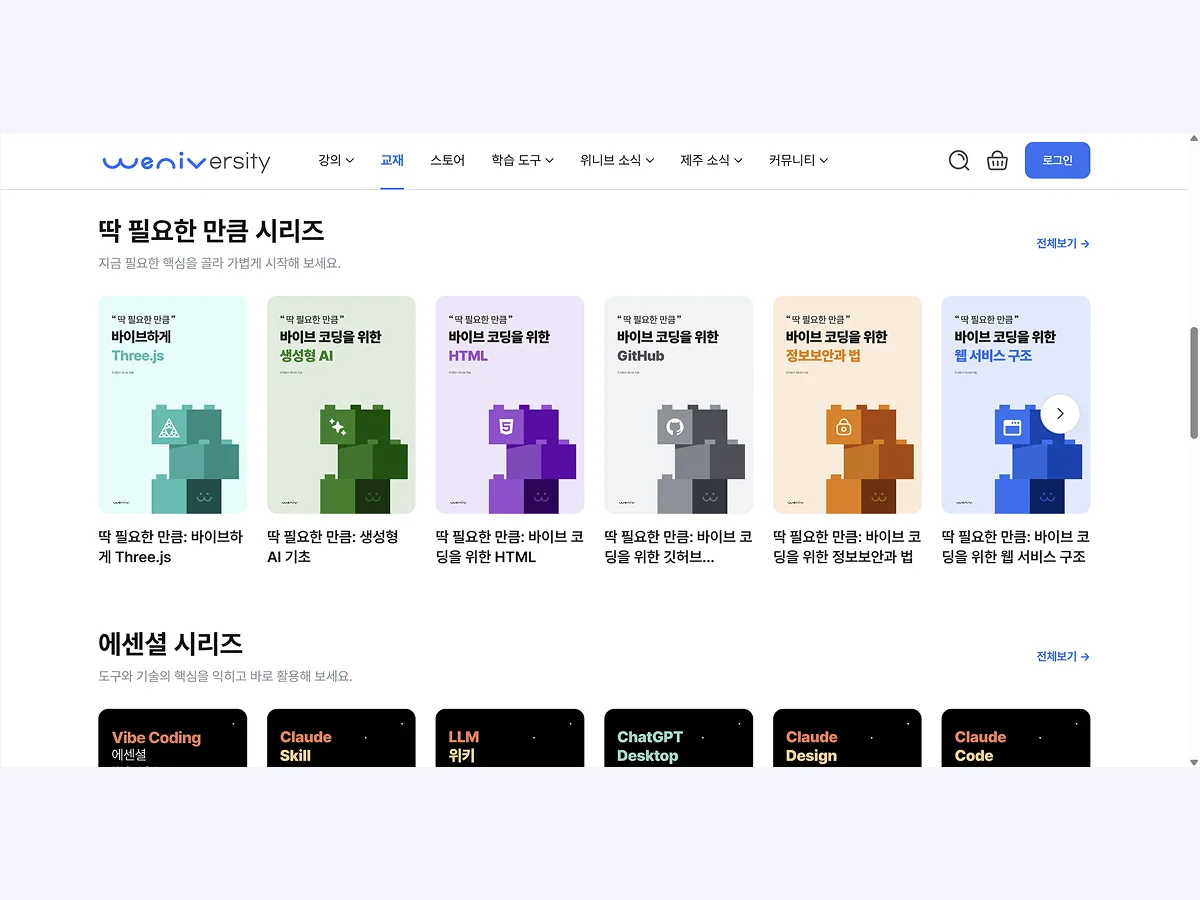Click the scrollbar down arrow

point(1193,762)
